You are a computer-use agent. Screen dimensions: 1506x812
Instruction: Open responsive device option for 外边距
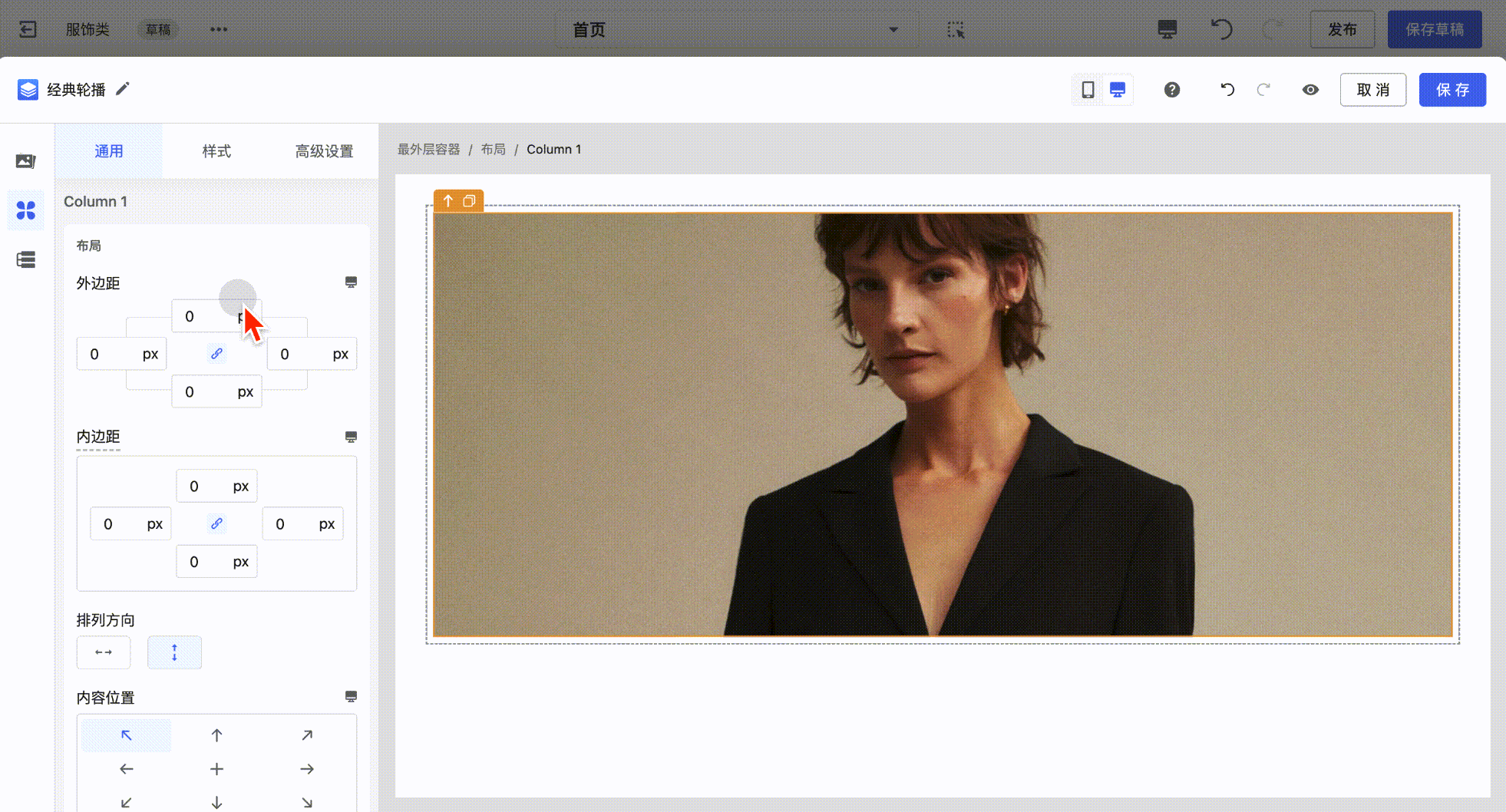pyautogui.click(x=351, y=282)
